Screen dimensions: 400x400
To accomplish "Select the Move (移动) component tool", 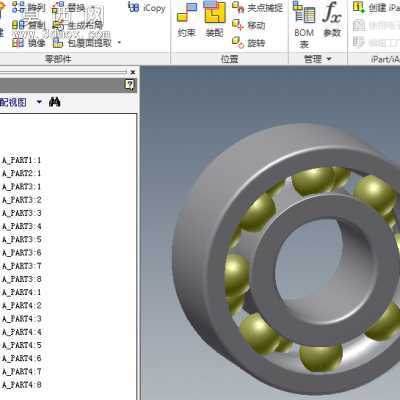I will tap(249, 25).
